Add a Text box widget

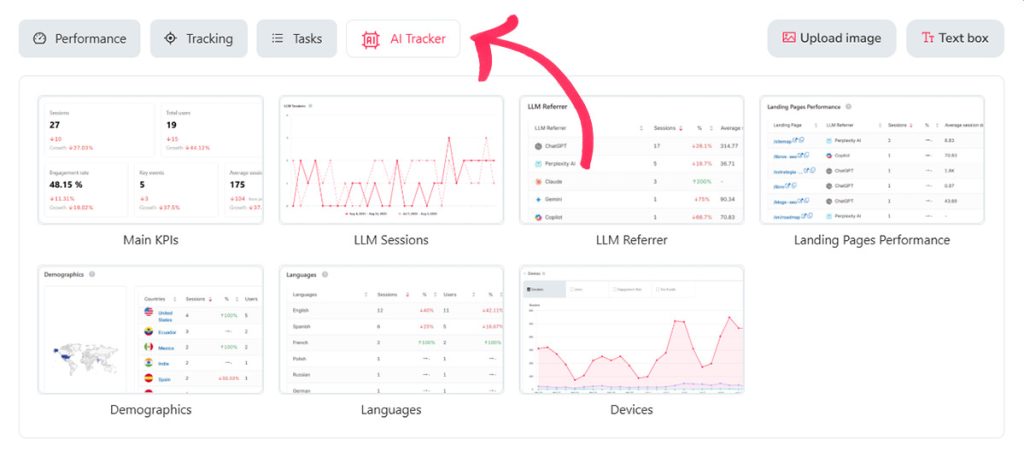click(x=955, y=38)
